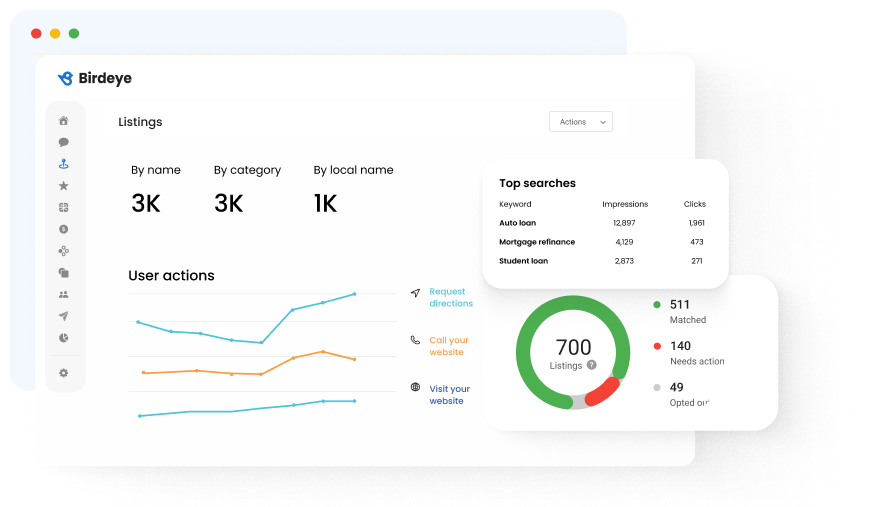Viewport: 872px width, 507px height.
Task: Click the By local name label
Action: (353, 170)
